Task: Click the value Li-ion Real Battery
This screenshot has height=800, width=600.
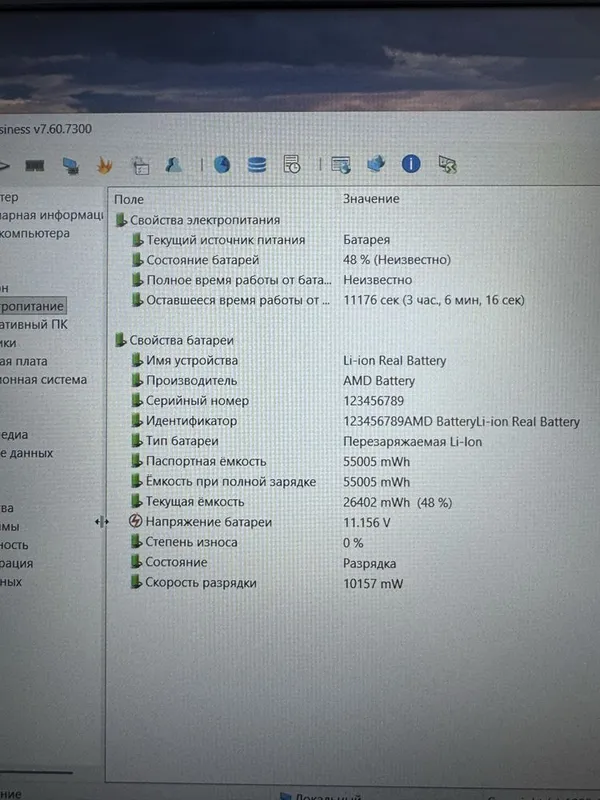Action: click(394, 360)
